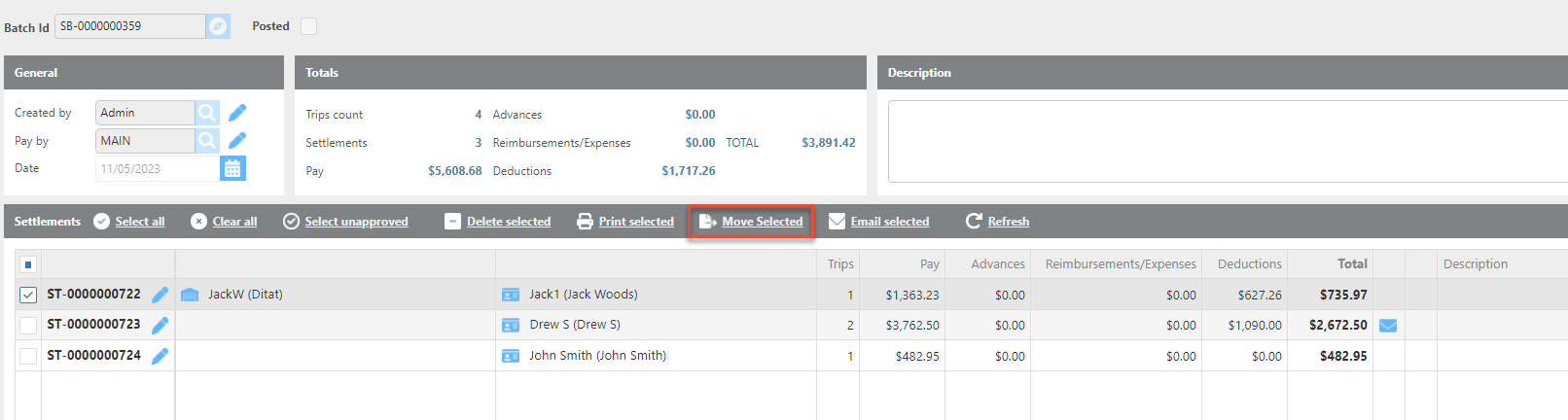Viewport: 1568px width, 420px height.
Task: Click the pencil edit icon for Pay by
Action: 237,141
